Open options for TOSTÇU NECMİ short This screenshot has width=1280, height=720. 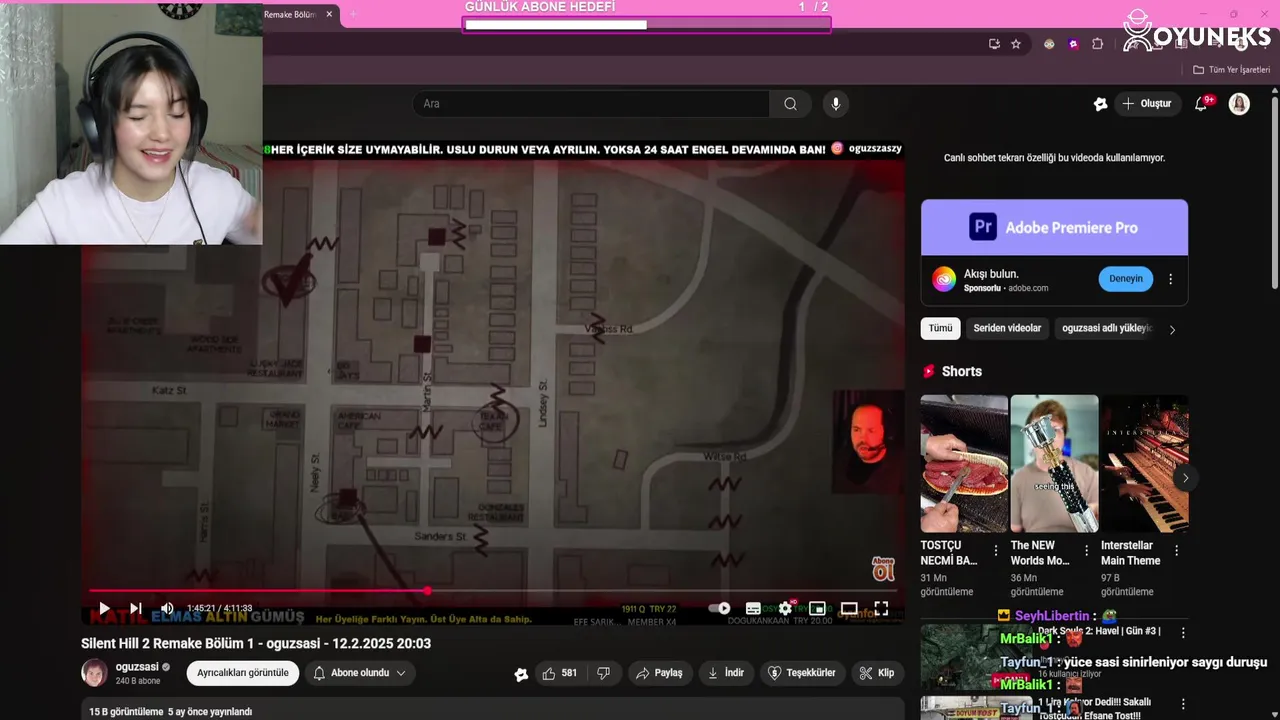tap(996, 551)
